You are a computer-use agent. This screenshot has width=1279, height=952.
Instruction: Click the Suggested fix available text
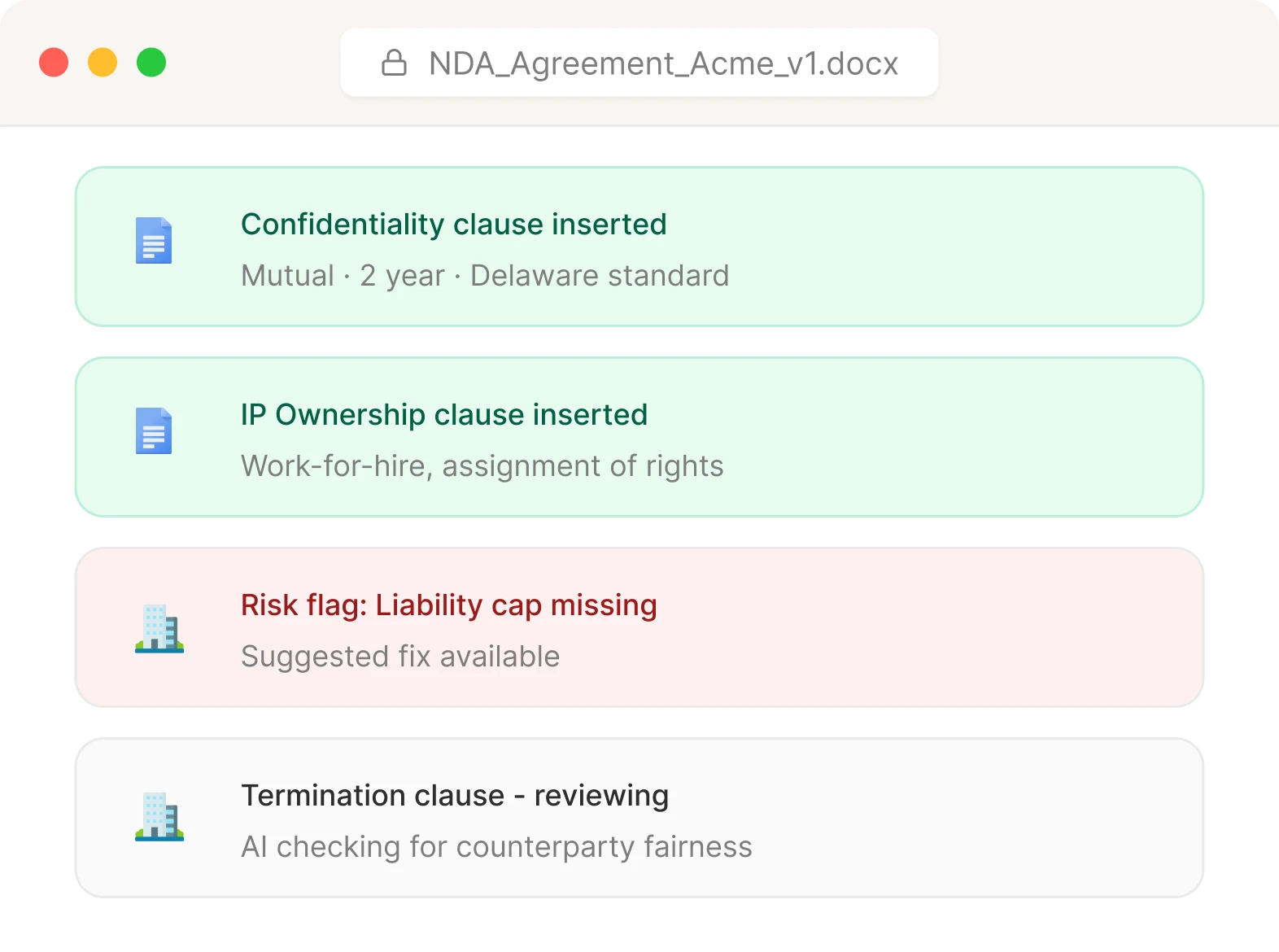pos(400,657)
